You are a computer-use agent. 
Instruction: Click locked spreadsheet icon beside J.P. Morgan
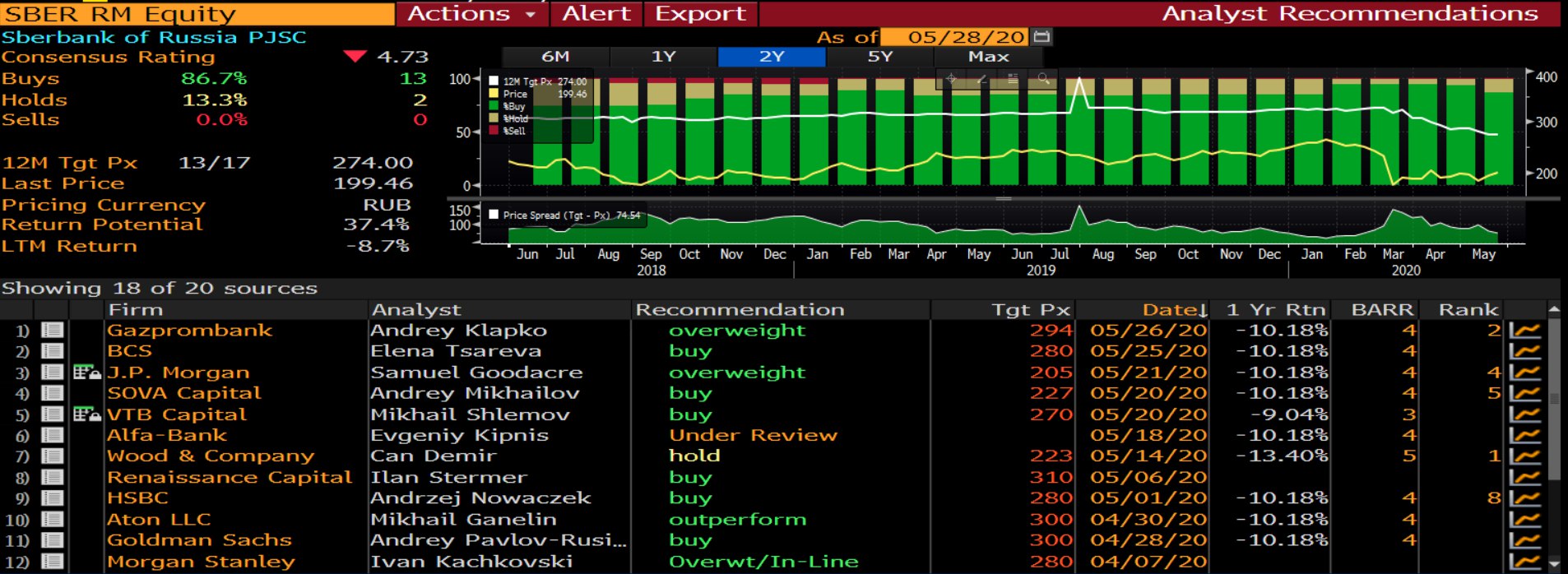pos(86,373)
